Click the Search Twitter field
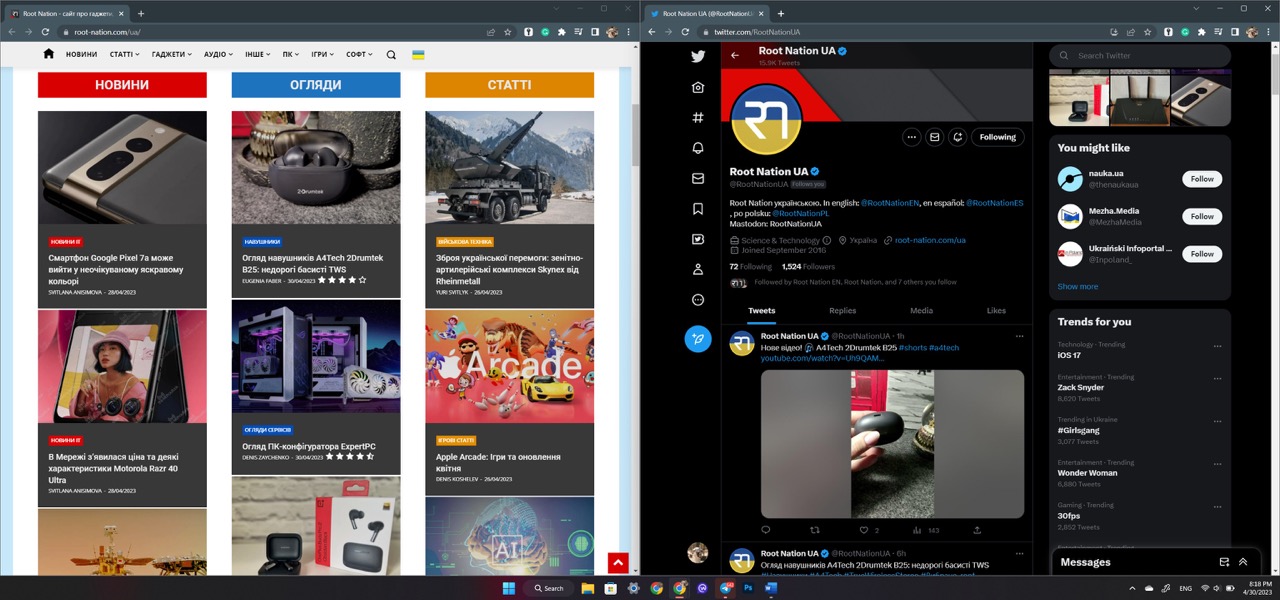The image size is (1280, 600). (x=1140, y=55)
